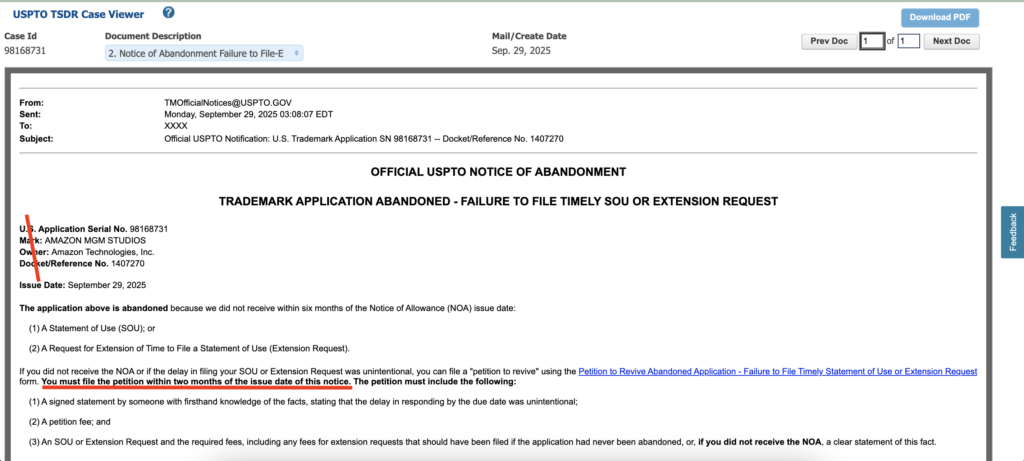Select the Mail/Create Date value Sep. 29, 2025

pos(521,50)
